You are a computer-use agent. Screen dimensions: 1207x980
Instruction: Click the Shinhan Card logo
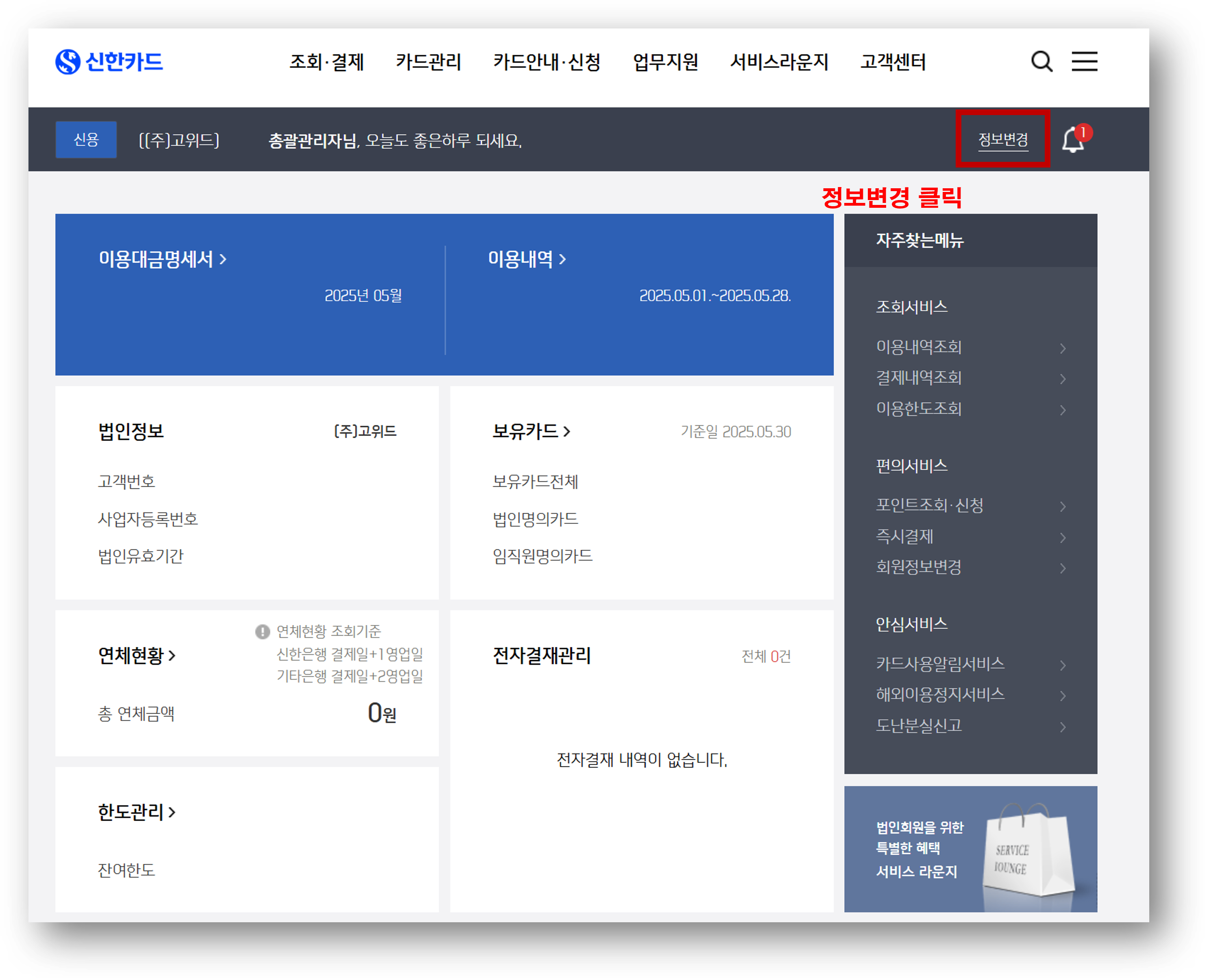pos(109,61)
